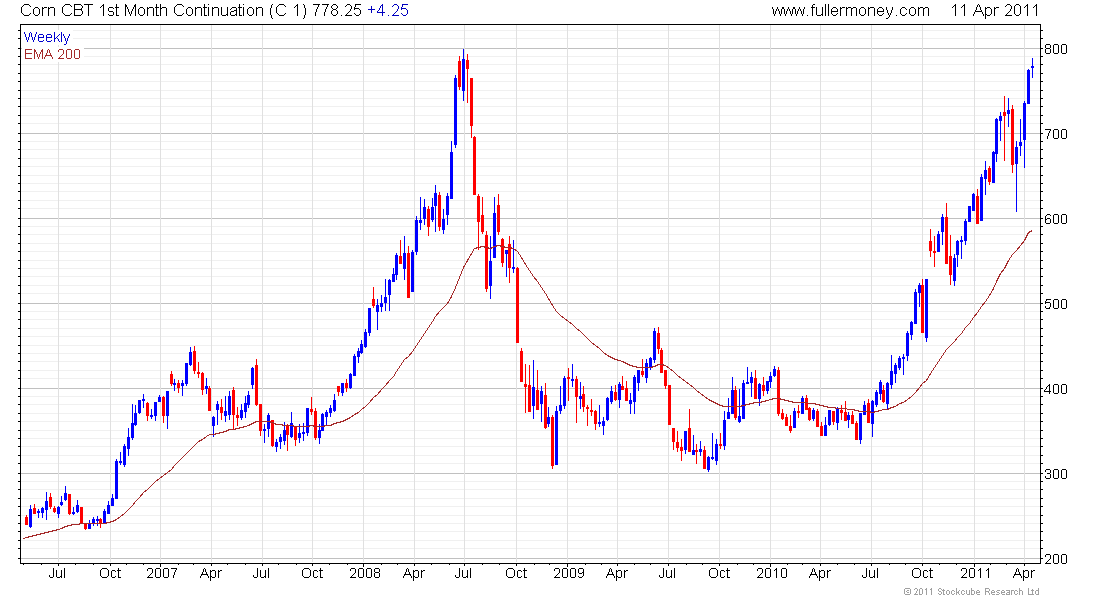The height and width of the screenshot is (600, 1100).
Task: Click the end of the red EMA 200 line
Action: tap(1031, 231)
